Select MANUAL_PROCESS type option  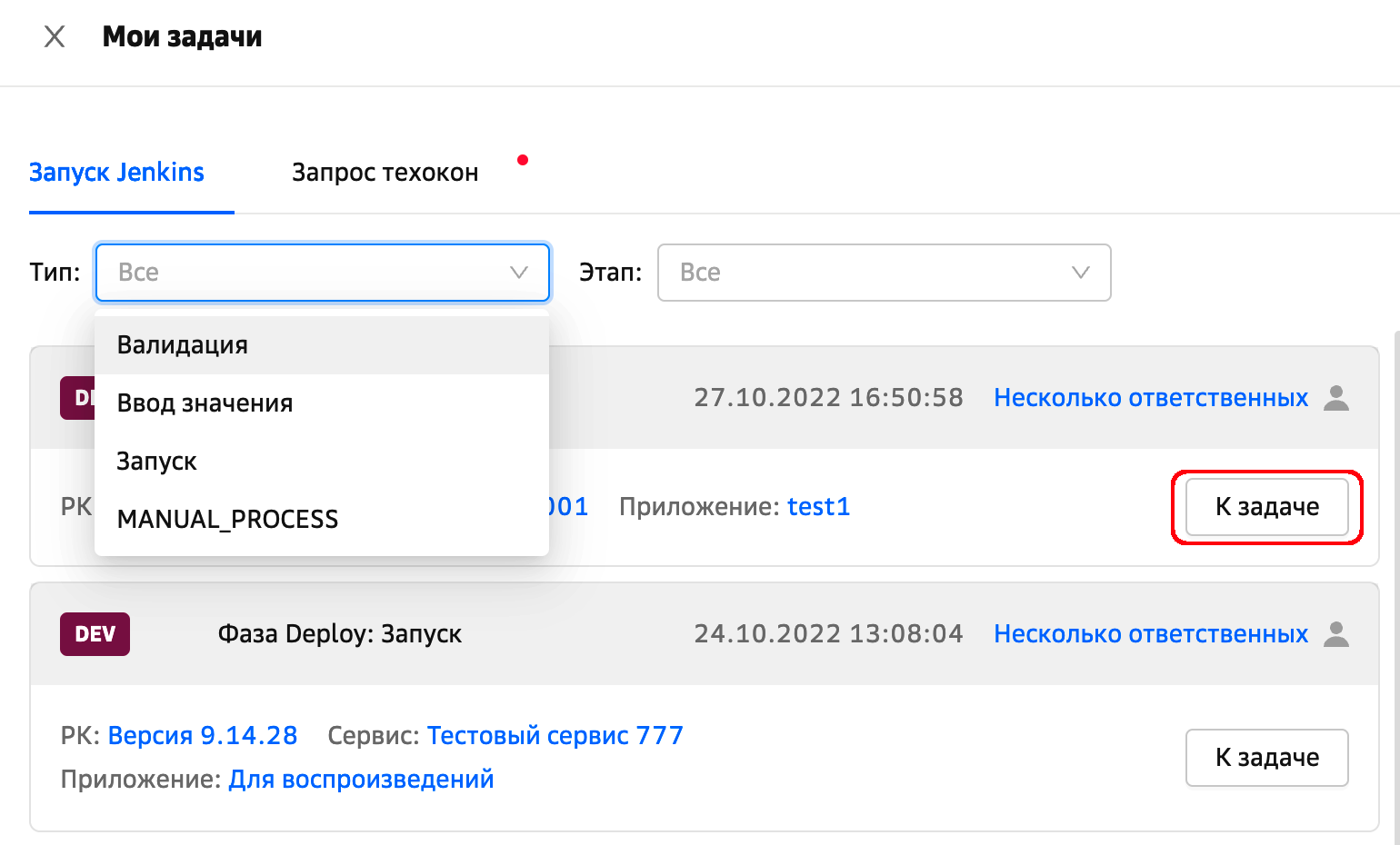pyautogui.click(x=227, y=520)
